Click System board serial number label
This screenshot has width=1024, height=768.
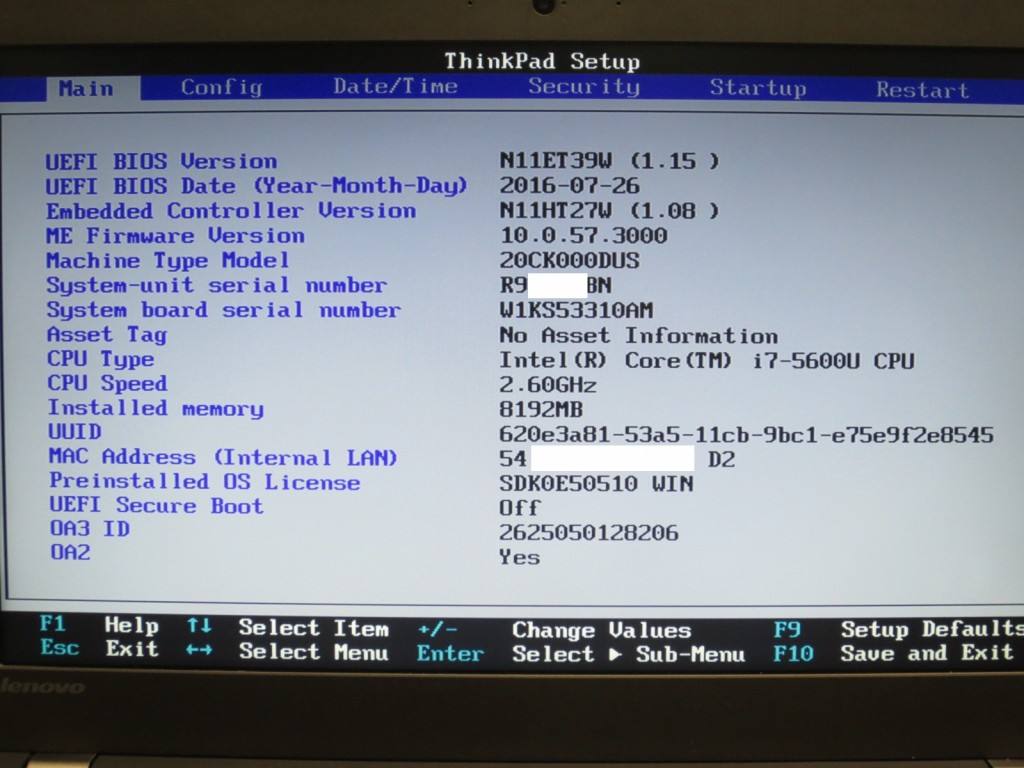click(x=223, y=310)
